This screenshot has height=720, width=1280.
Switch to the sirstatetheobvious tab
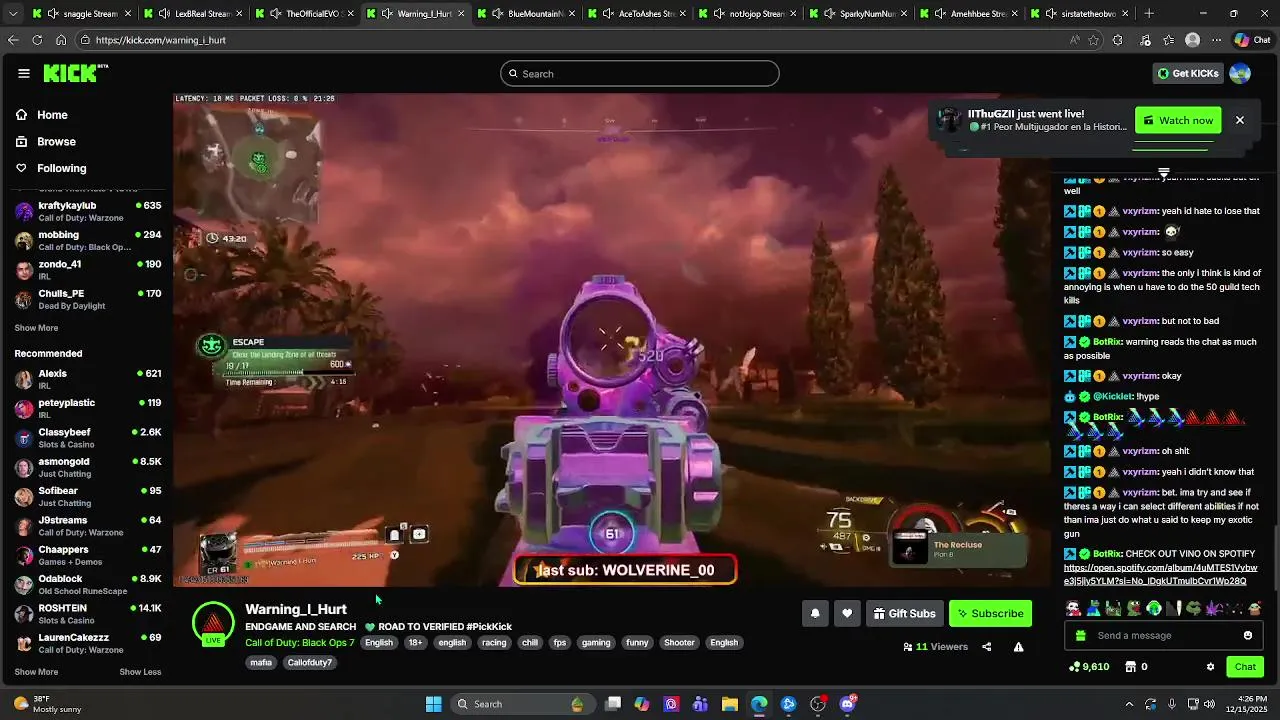coord(1078,14)
